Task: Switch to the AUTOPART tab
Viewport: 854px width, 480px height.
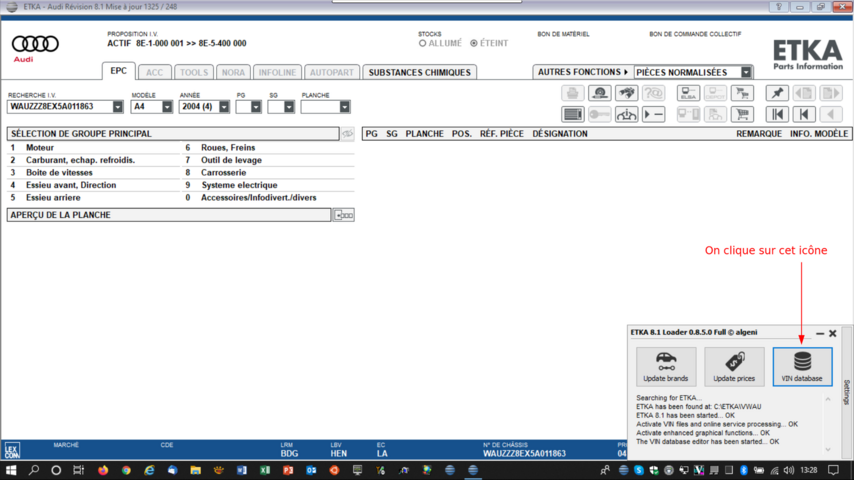Action: click(332, 72)
